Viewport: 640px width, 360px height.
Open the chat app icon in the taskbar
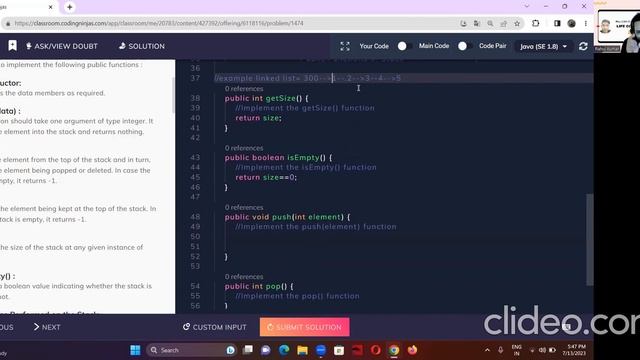tap(266, 350)
